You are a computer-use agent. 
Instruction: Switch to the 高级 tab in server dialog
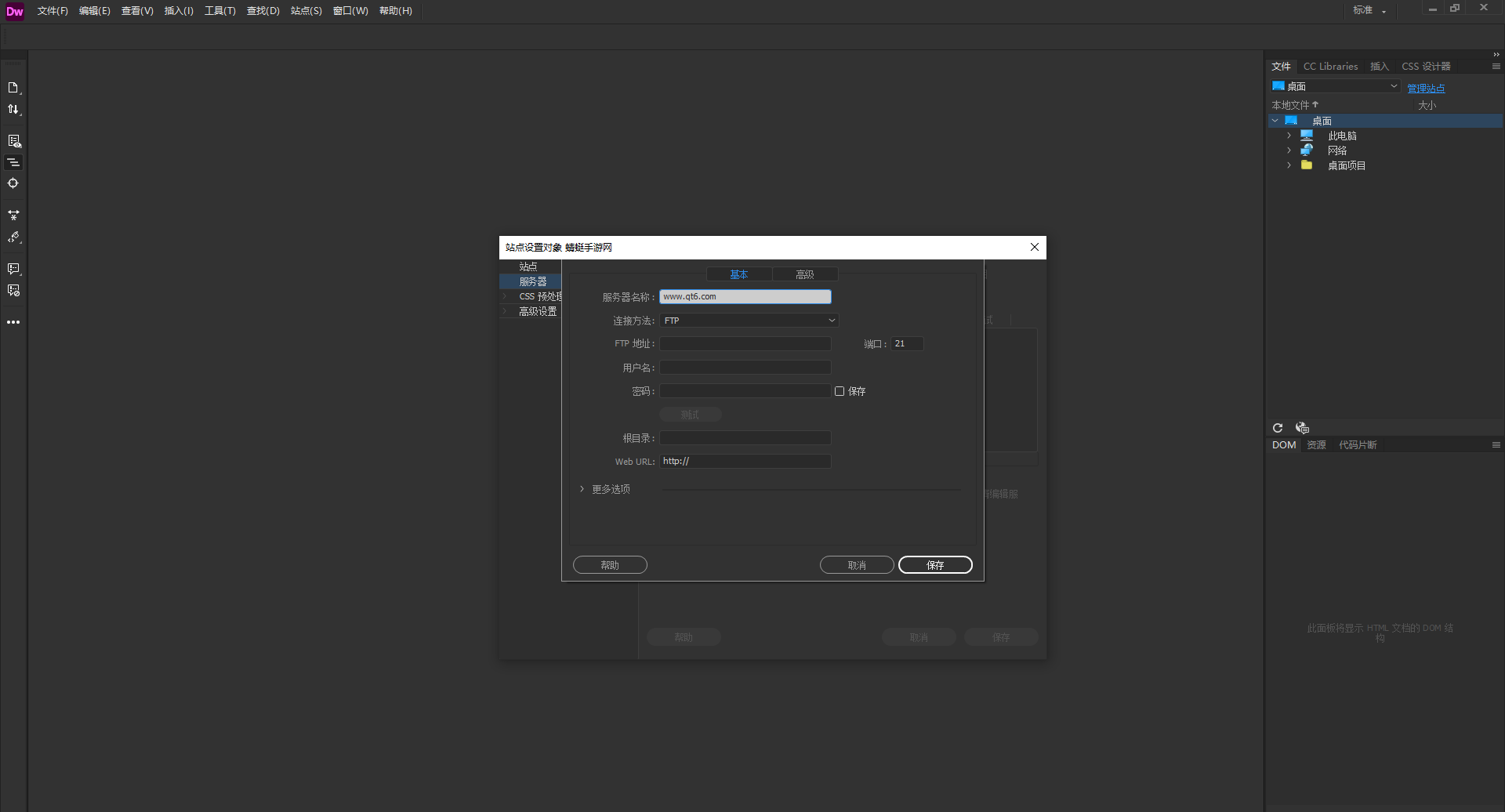pyautogui.click(x=805, y=274)
